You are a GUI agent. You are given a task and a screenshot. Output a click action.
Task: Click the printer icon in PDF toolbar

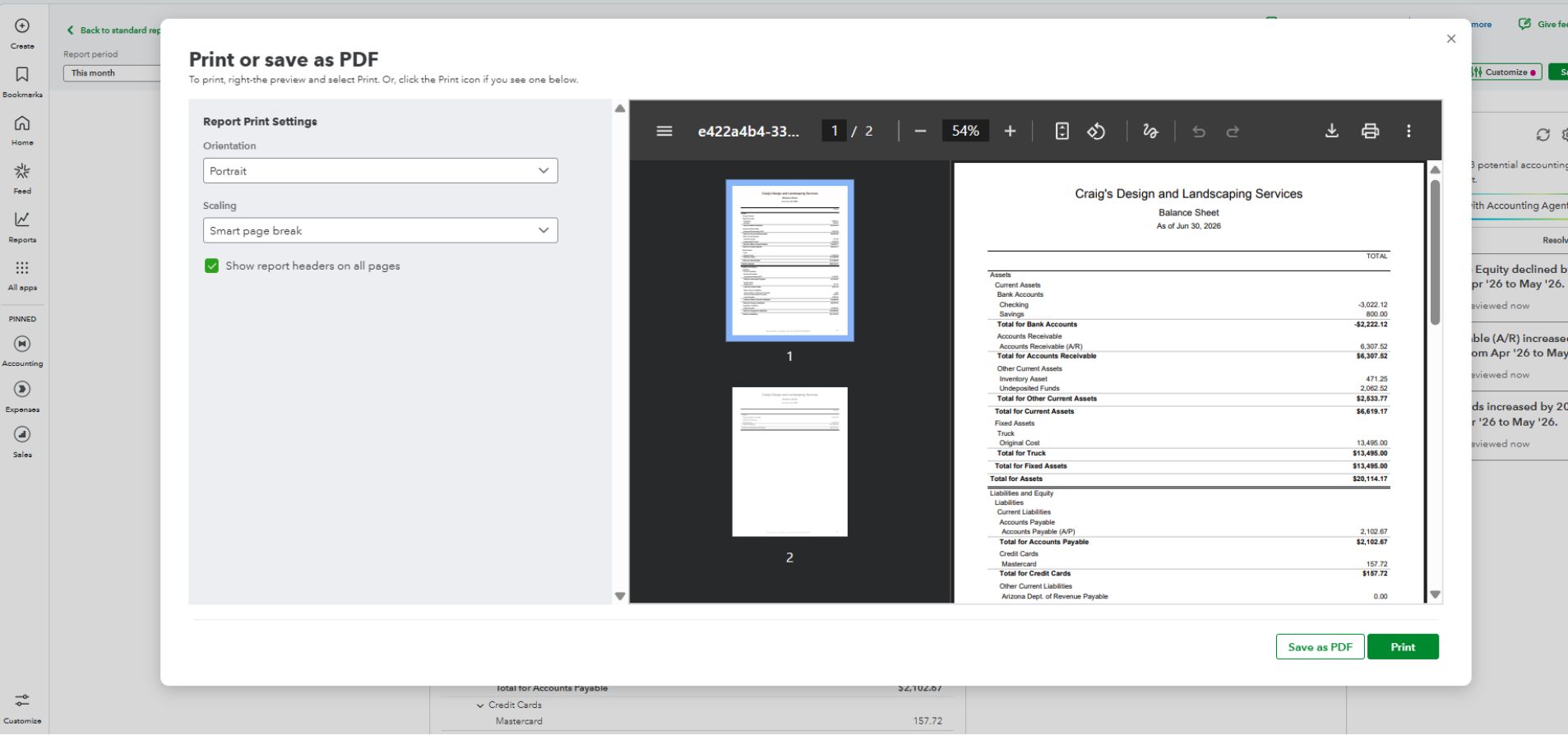[1370, 131]
